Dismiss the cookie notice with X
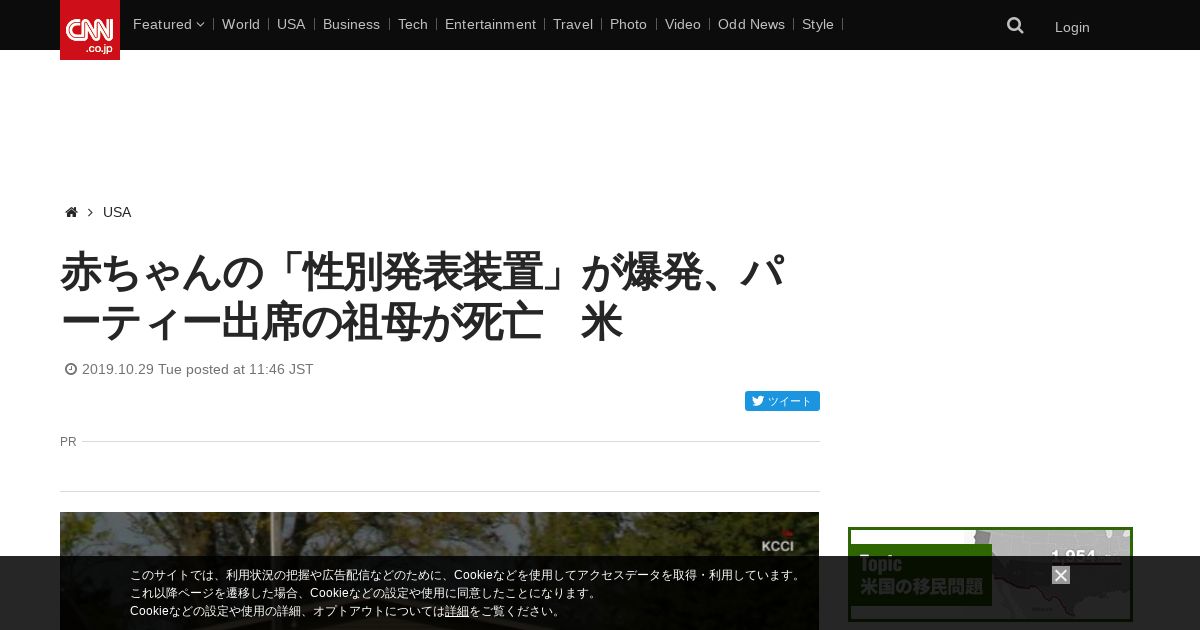This screenshot has width=1200, height=630. click(x=1061, y=575)
